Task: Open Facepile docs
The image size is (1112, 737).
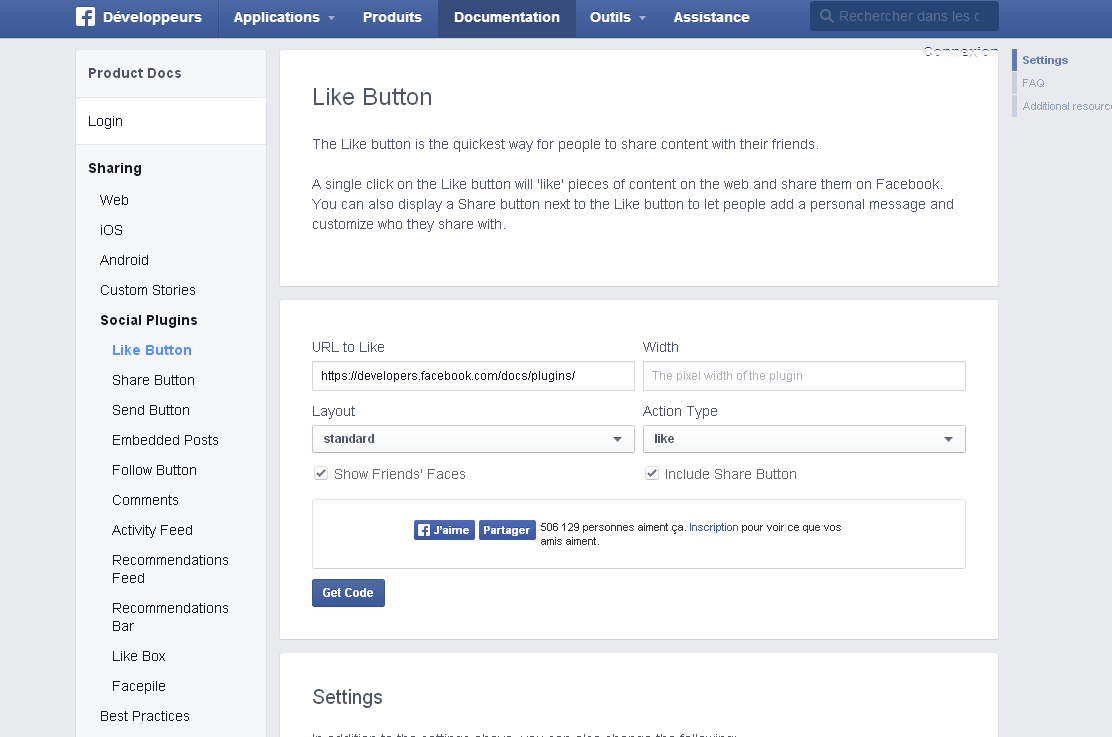Action: (139, 686)
